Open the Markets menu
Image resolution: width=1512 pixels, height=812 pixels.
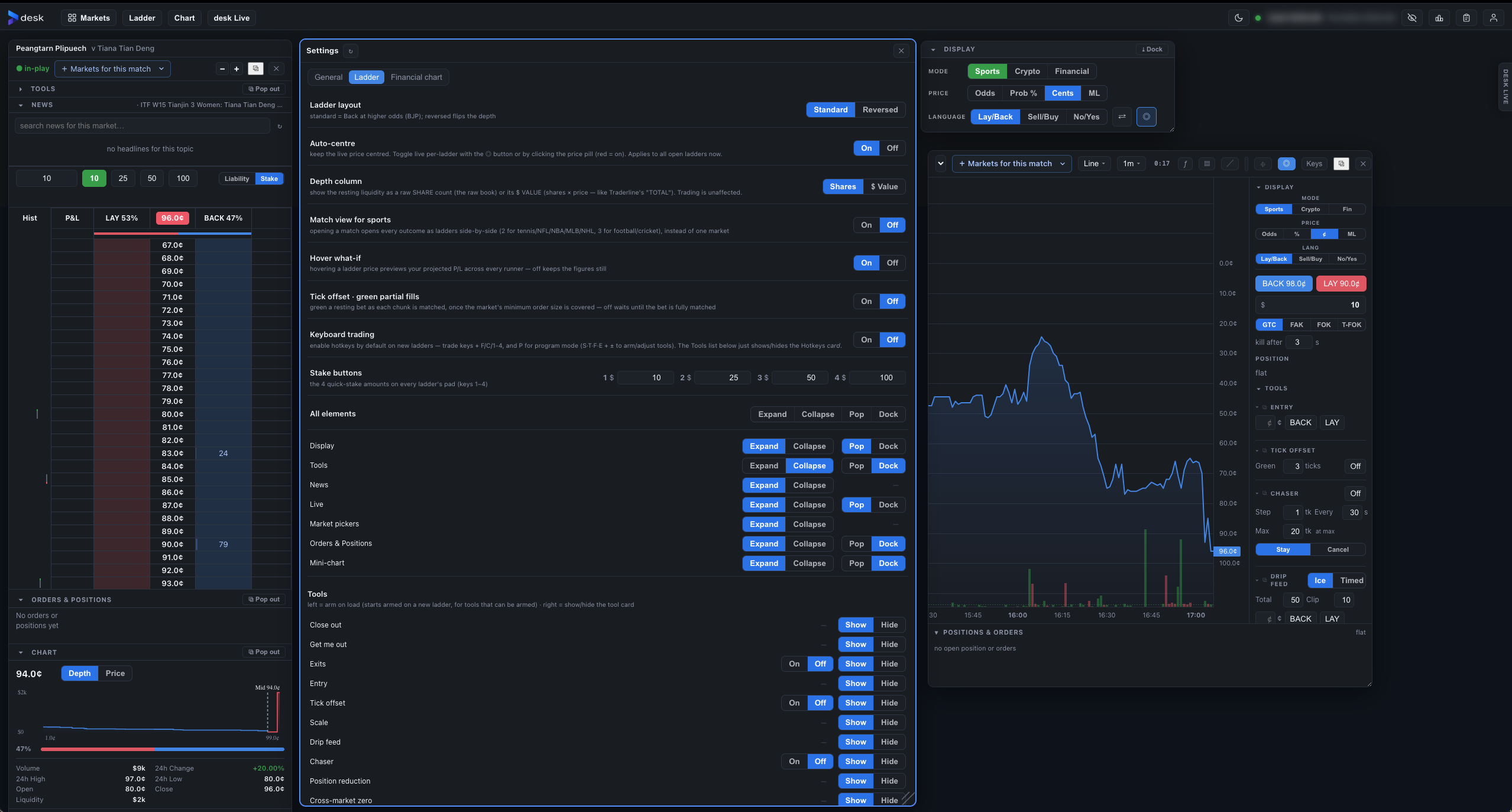(89, 18)
